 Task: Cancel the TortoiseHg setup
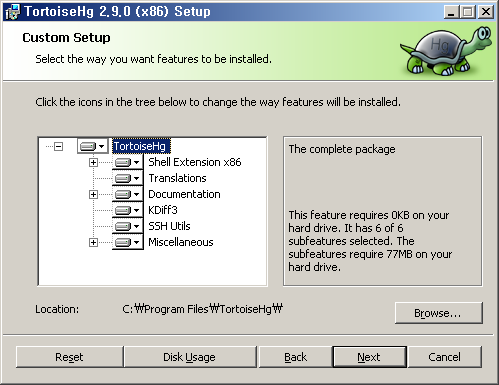[445, 357]
